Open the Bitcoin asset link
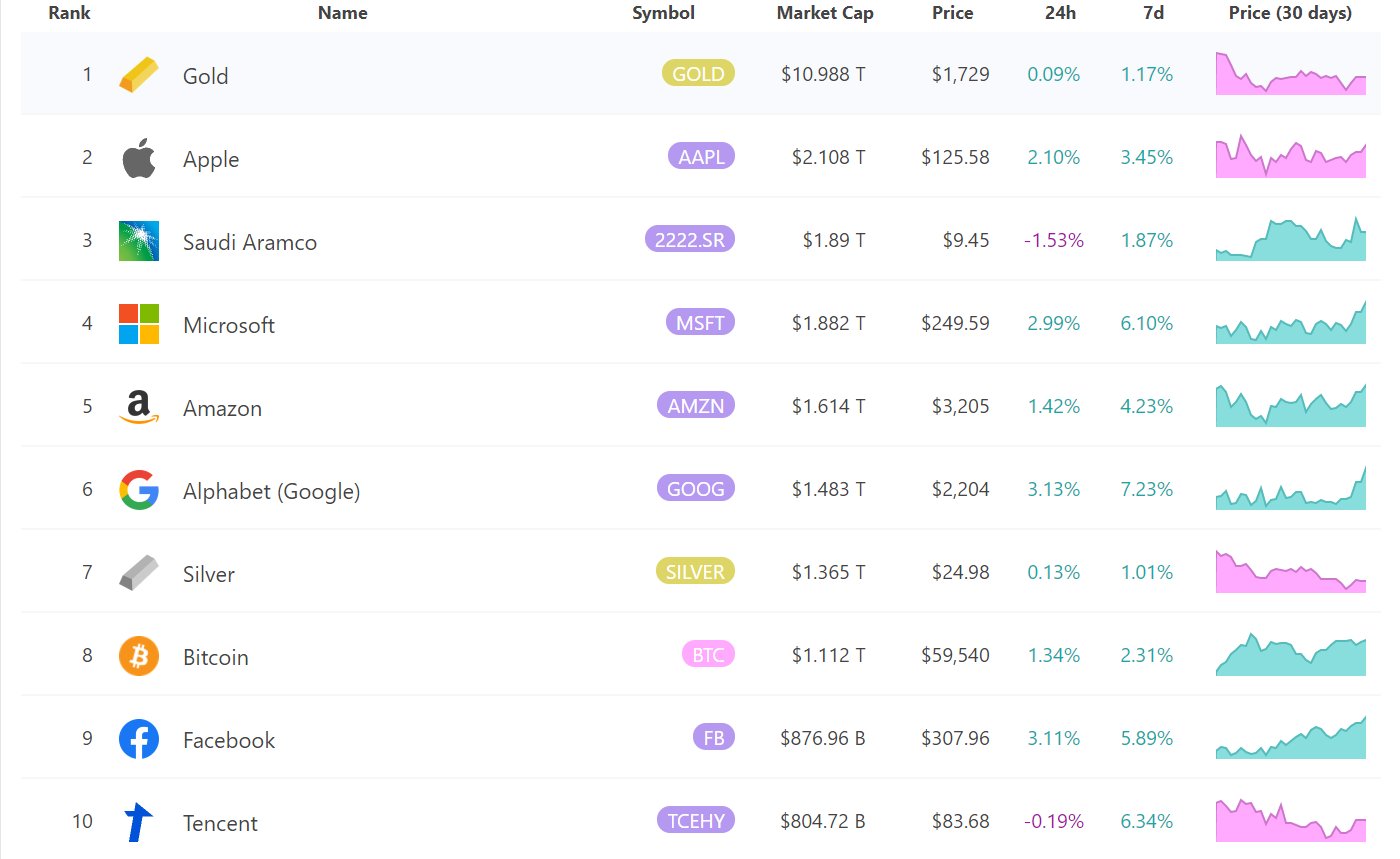The image size is (1400, 859). [216, 657]
